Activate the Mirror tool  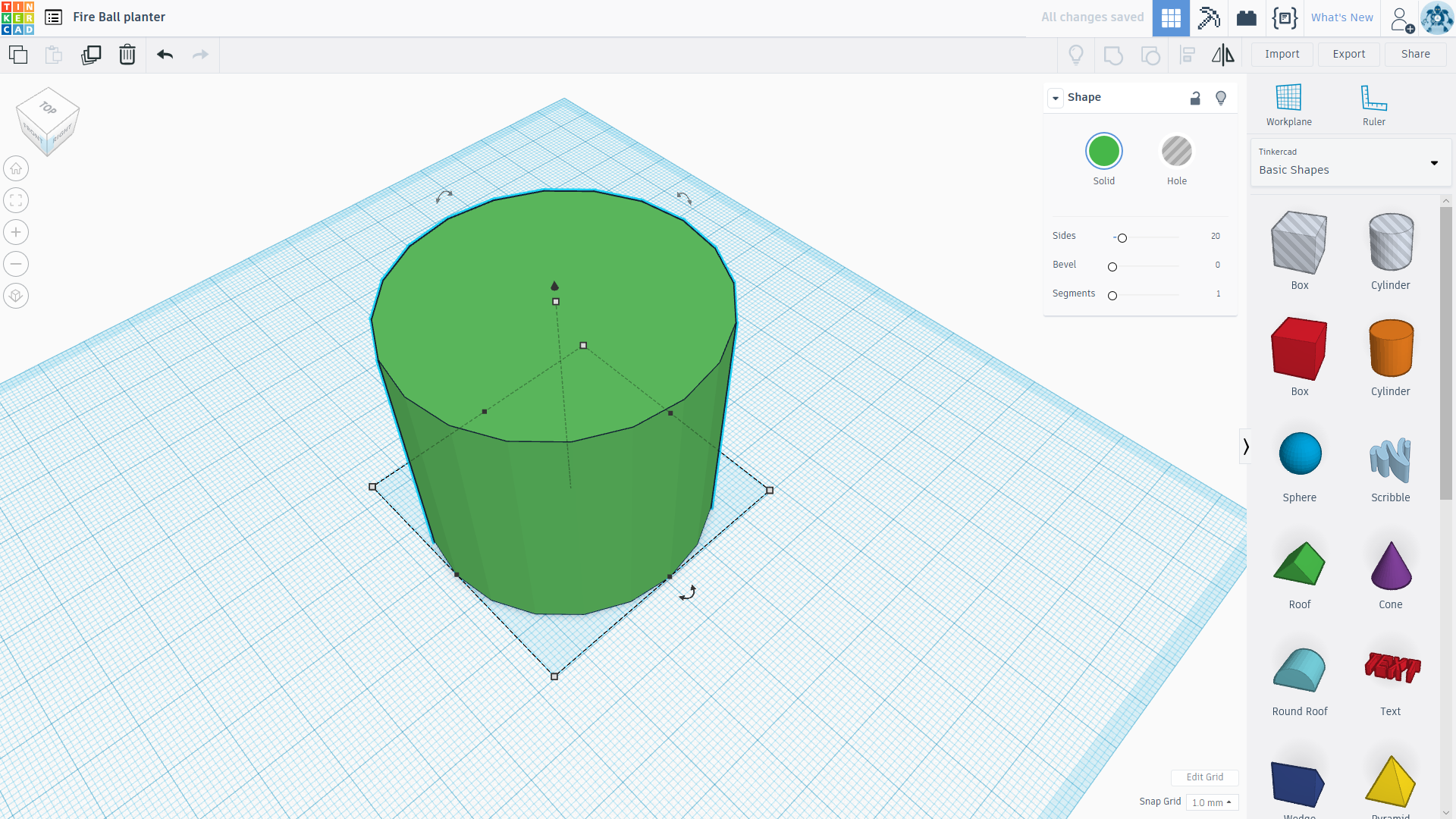click(1223, 55)
